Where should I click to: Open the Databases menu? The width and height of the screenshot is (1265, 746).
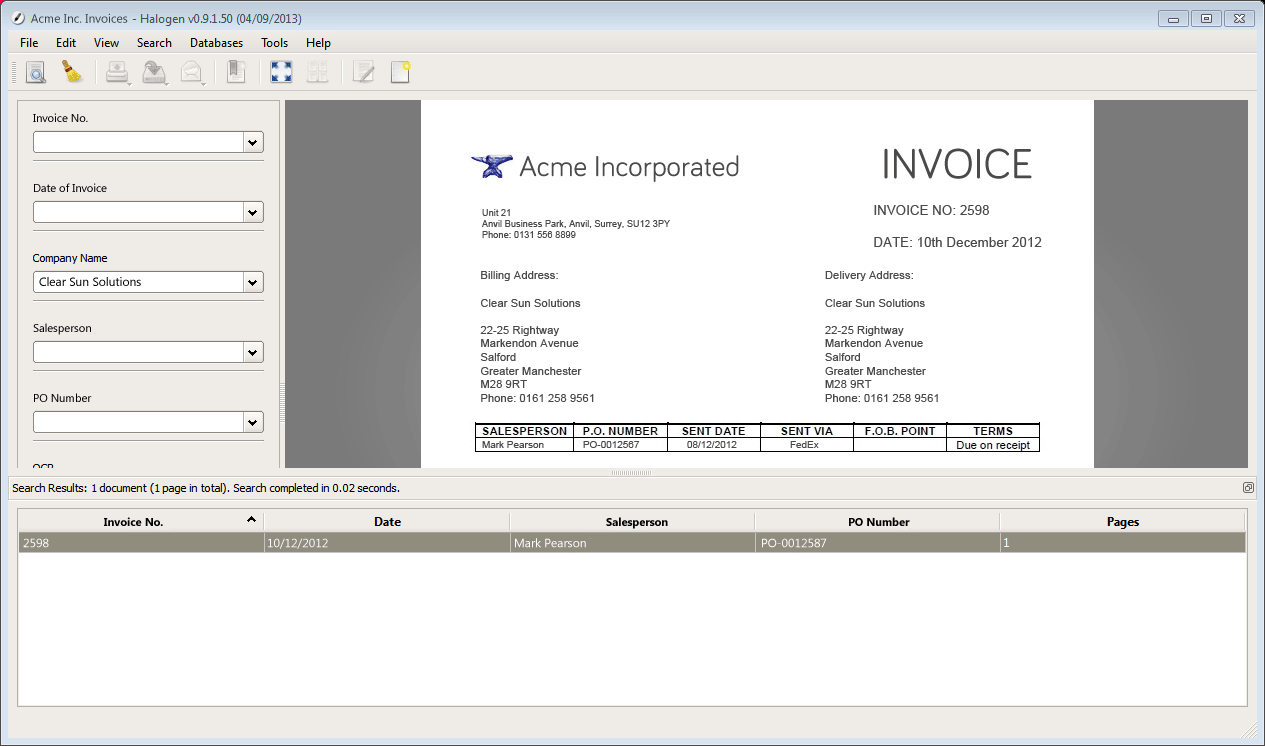pos(216,43)
